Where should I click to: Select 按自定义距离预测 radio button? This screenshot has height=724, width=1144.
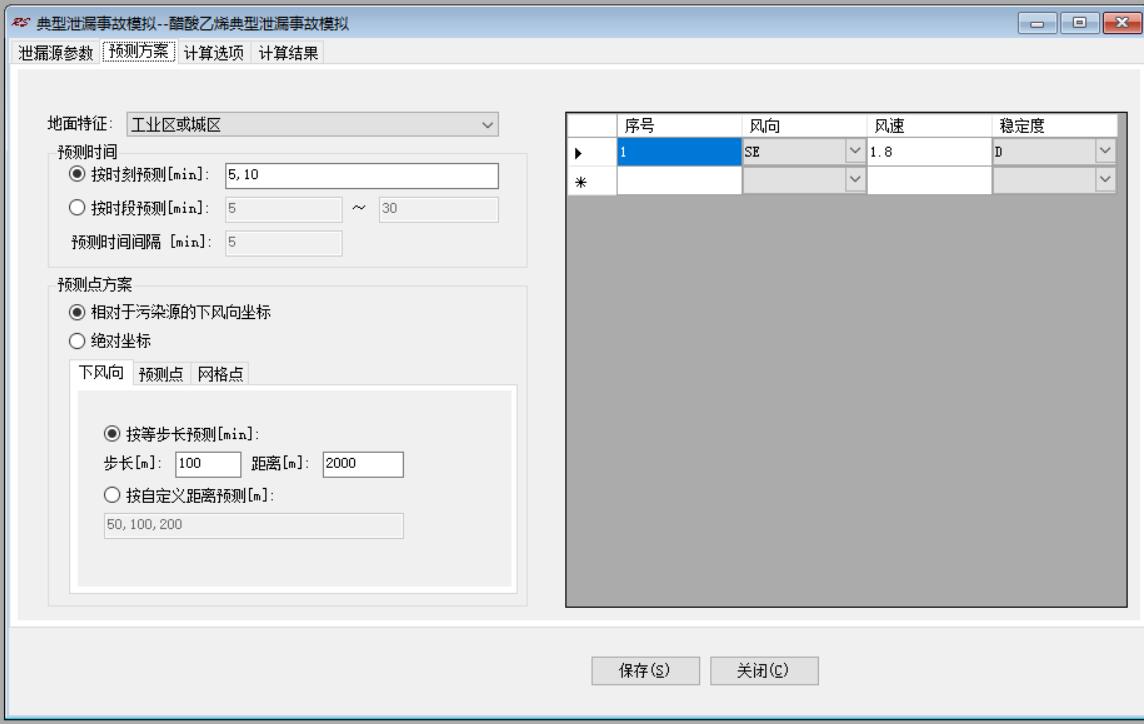tap(112, 496)
